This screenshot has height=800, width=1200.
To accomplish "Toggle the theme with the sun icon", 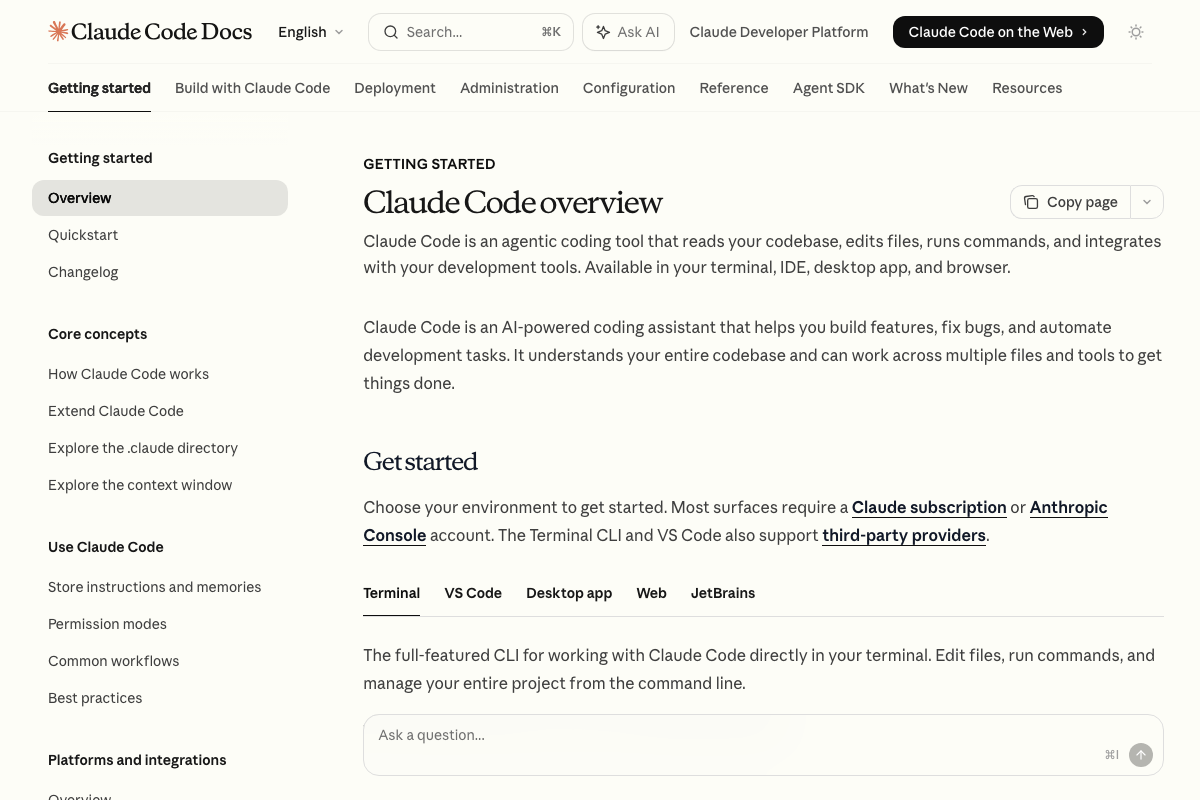I will 1136,32.
